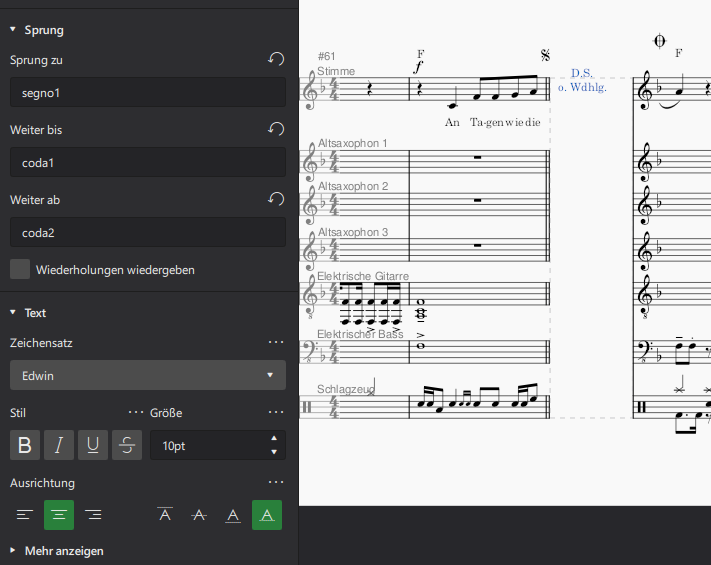Open the Edwin font dropdown
The height and width of the screenshot is (565, 711).
point(148,375)
